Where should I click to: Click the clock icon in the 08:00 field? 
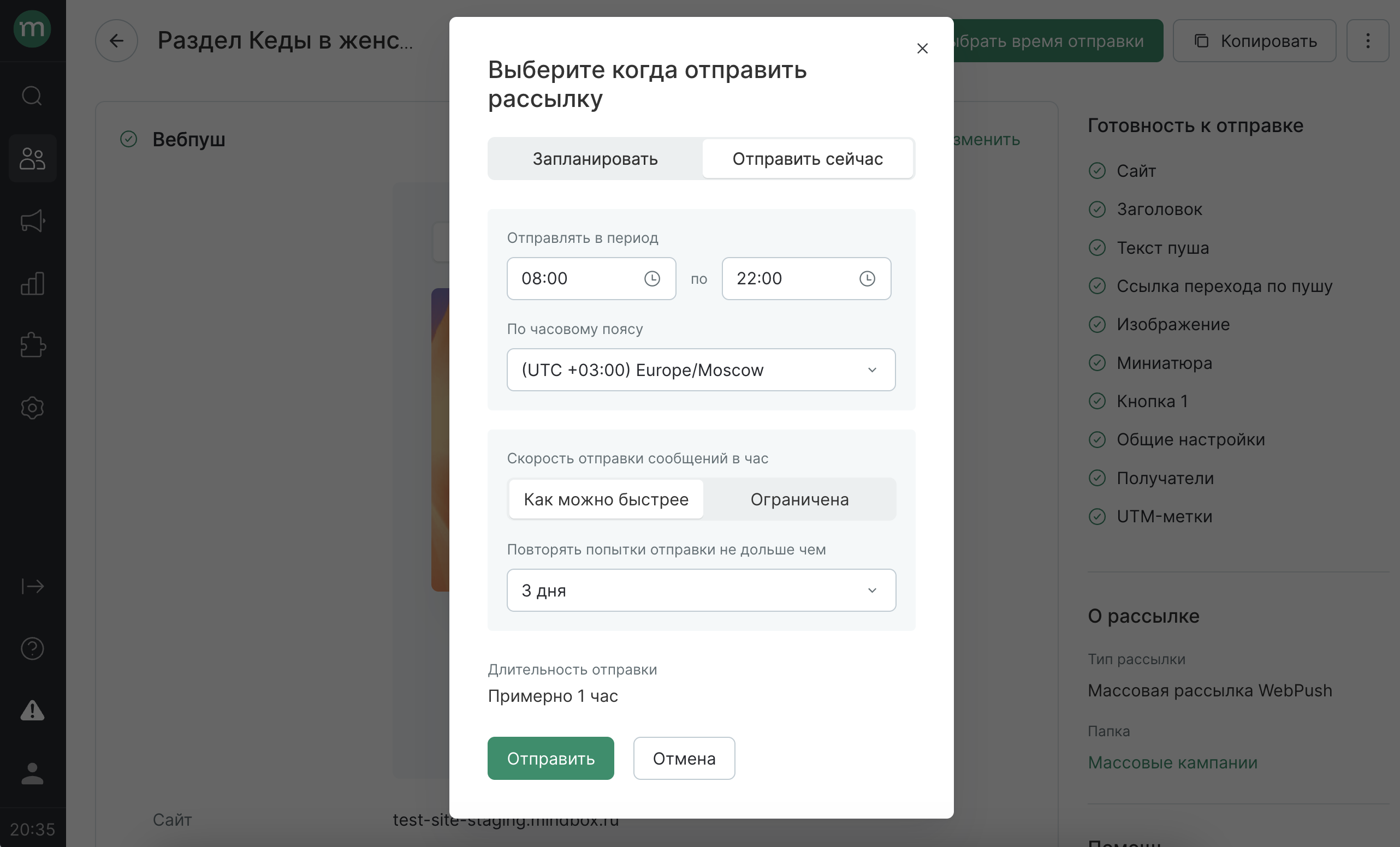(652, 278)
